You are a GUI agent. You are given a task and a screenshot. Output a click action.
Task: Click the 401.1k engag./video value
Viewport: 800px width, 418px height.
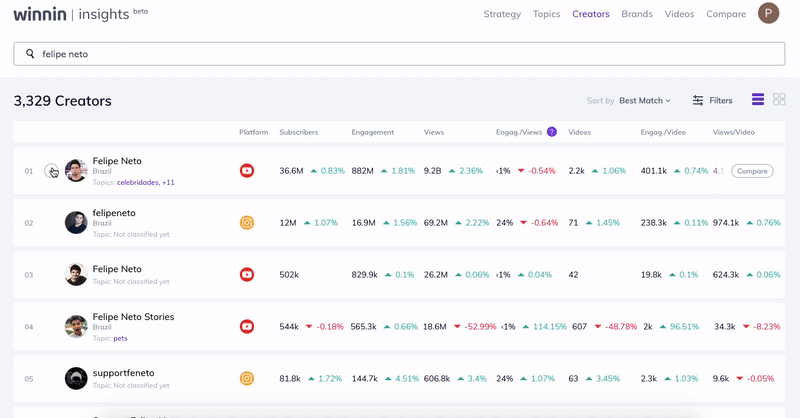(x=654, y=171)
